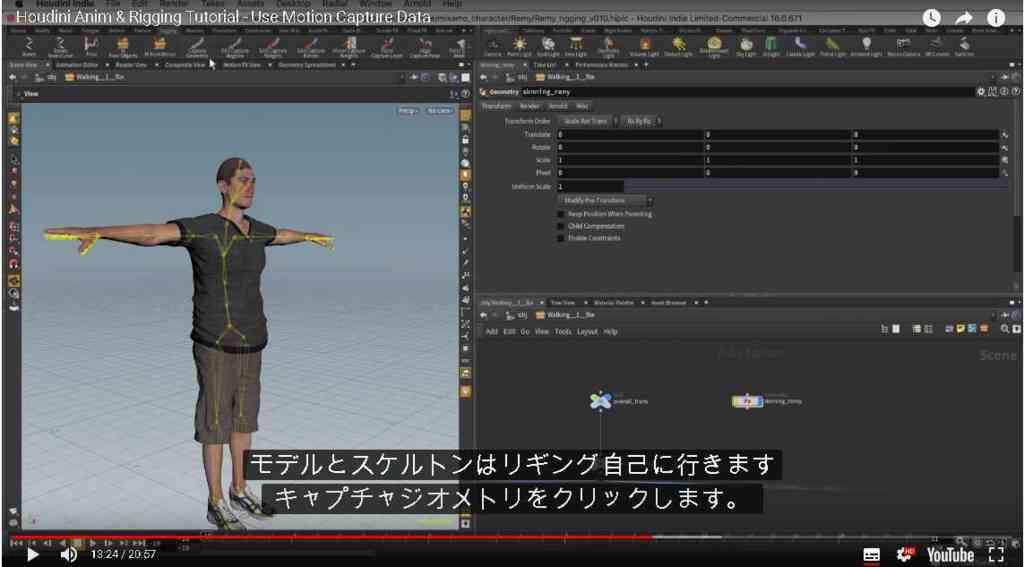Click the Share arrow icon

[x=964, y=18]
